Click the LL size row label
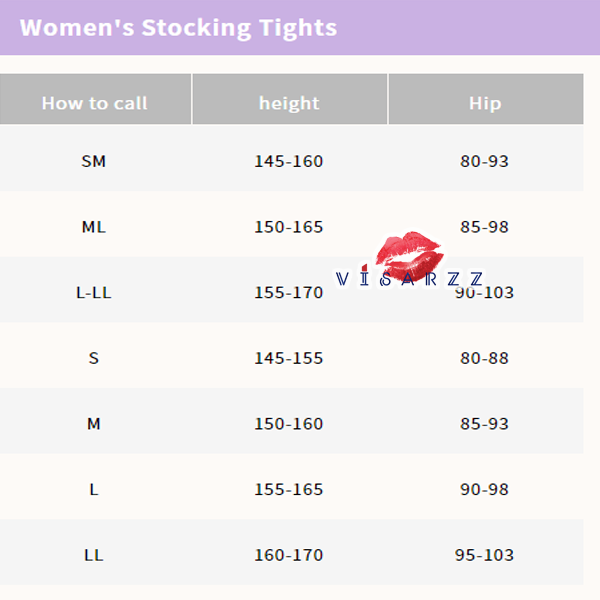600x600 pixels. [93, 555]
